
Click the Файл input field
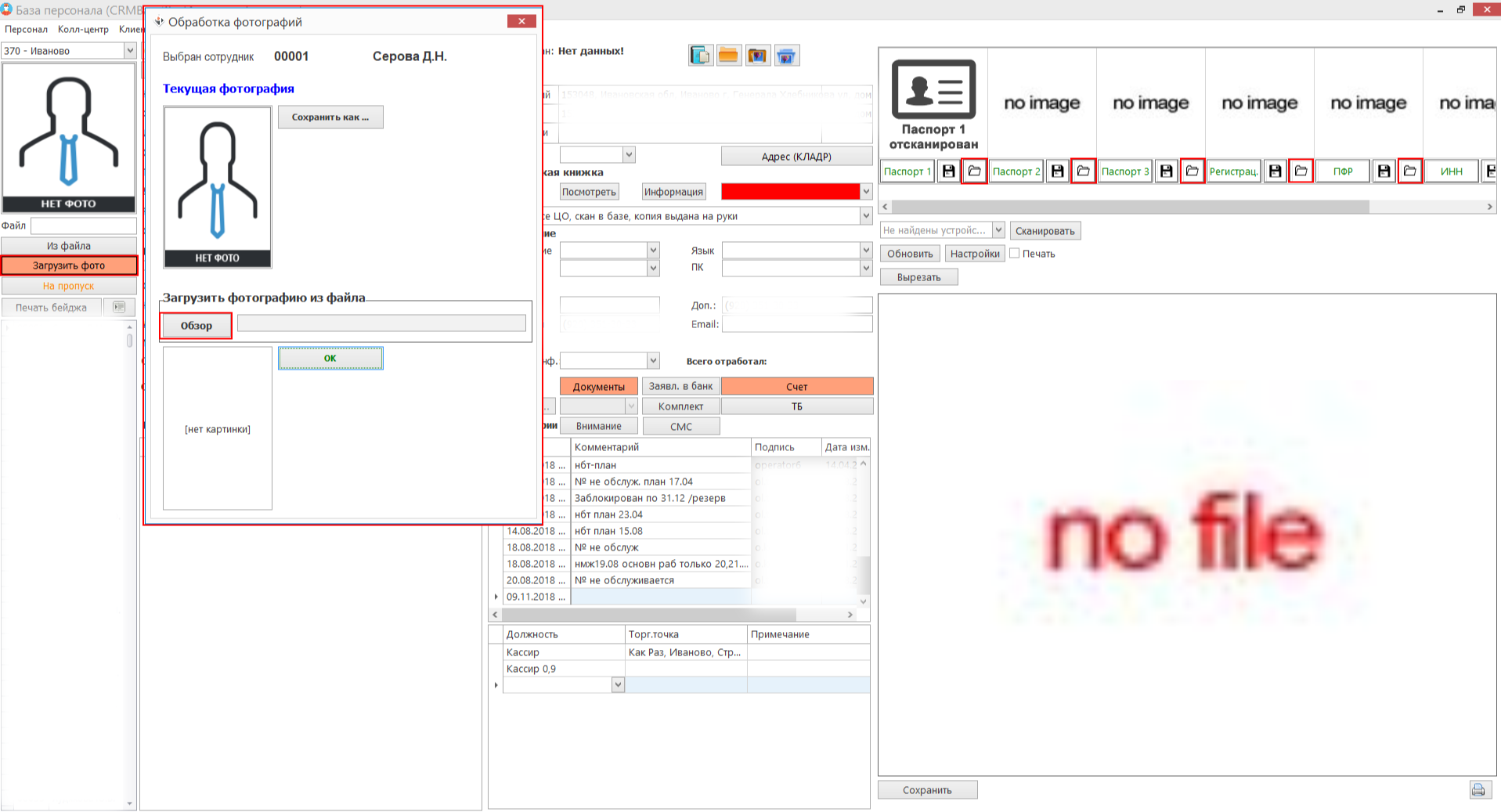(83, 226)
